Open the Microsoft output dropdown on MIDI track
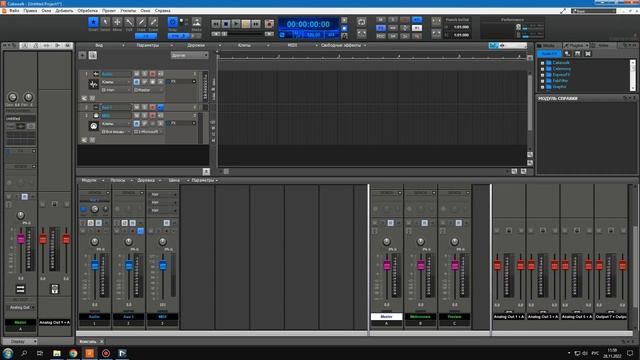 [149, 131]
